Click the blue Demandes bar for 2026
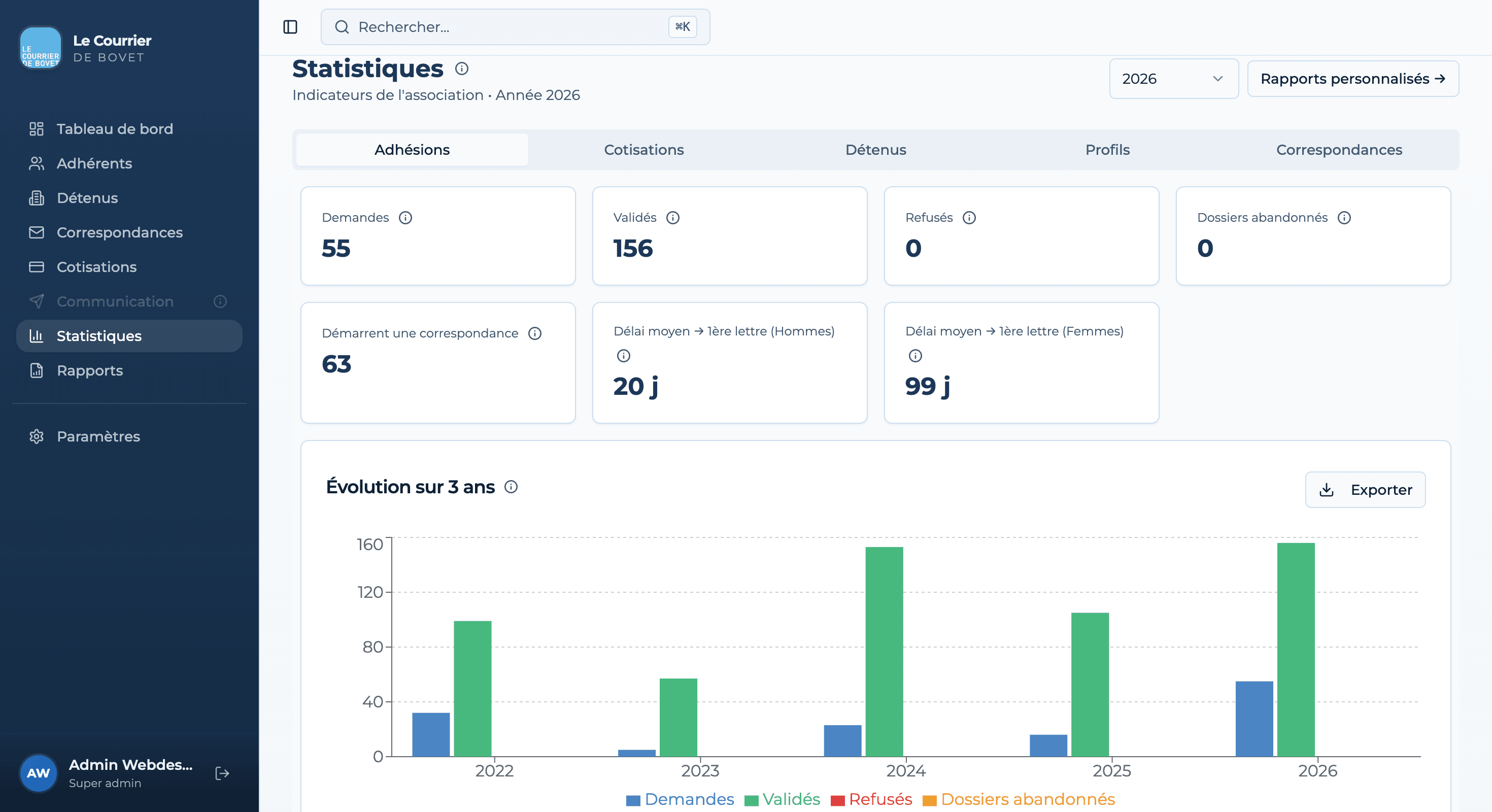Screen dimensions: 1492x812 [1254, 719]
